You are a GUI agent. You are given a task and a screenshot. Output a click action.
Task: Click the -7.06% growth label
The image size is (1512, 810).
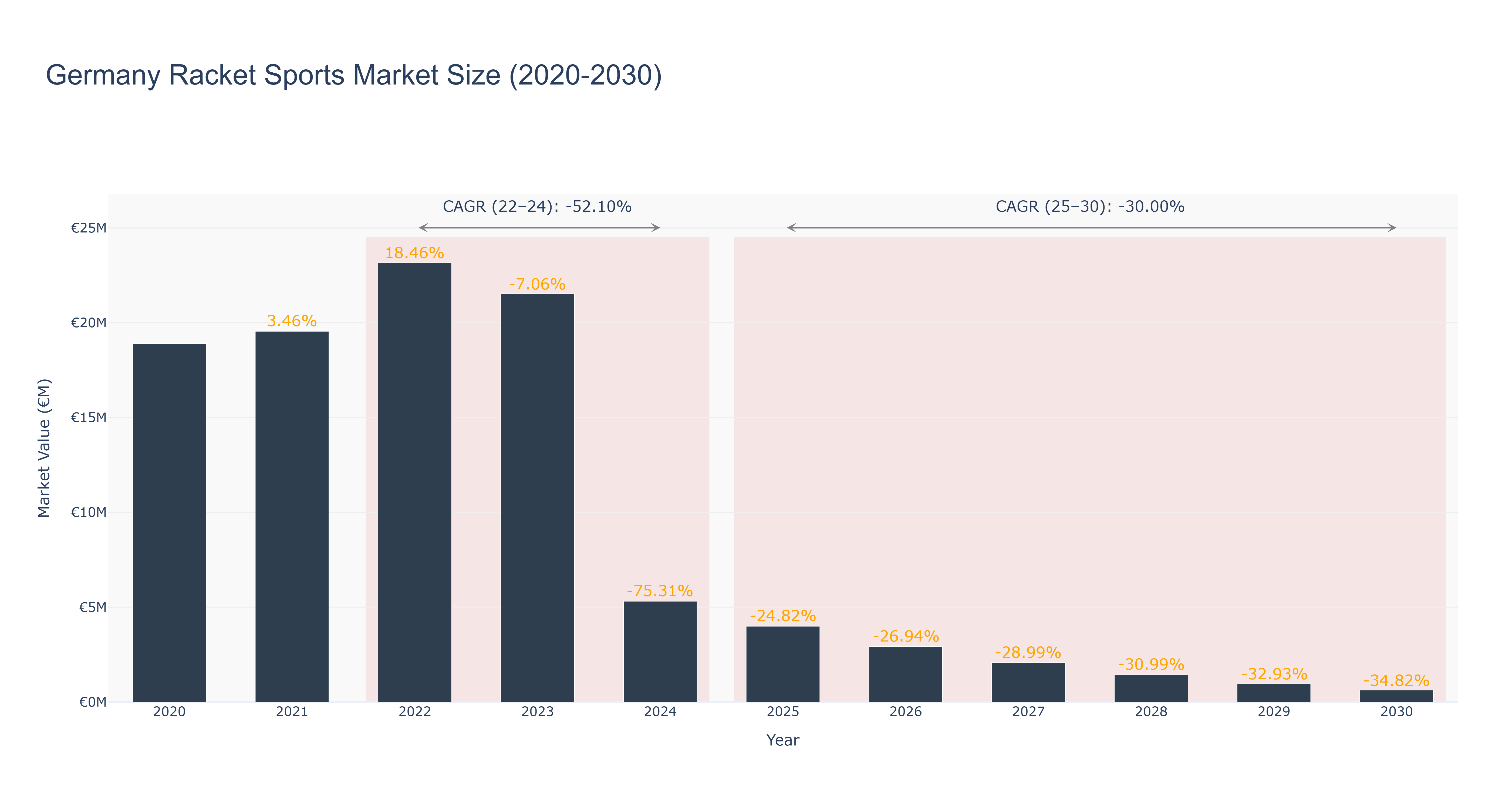(x=537, y=284)
